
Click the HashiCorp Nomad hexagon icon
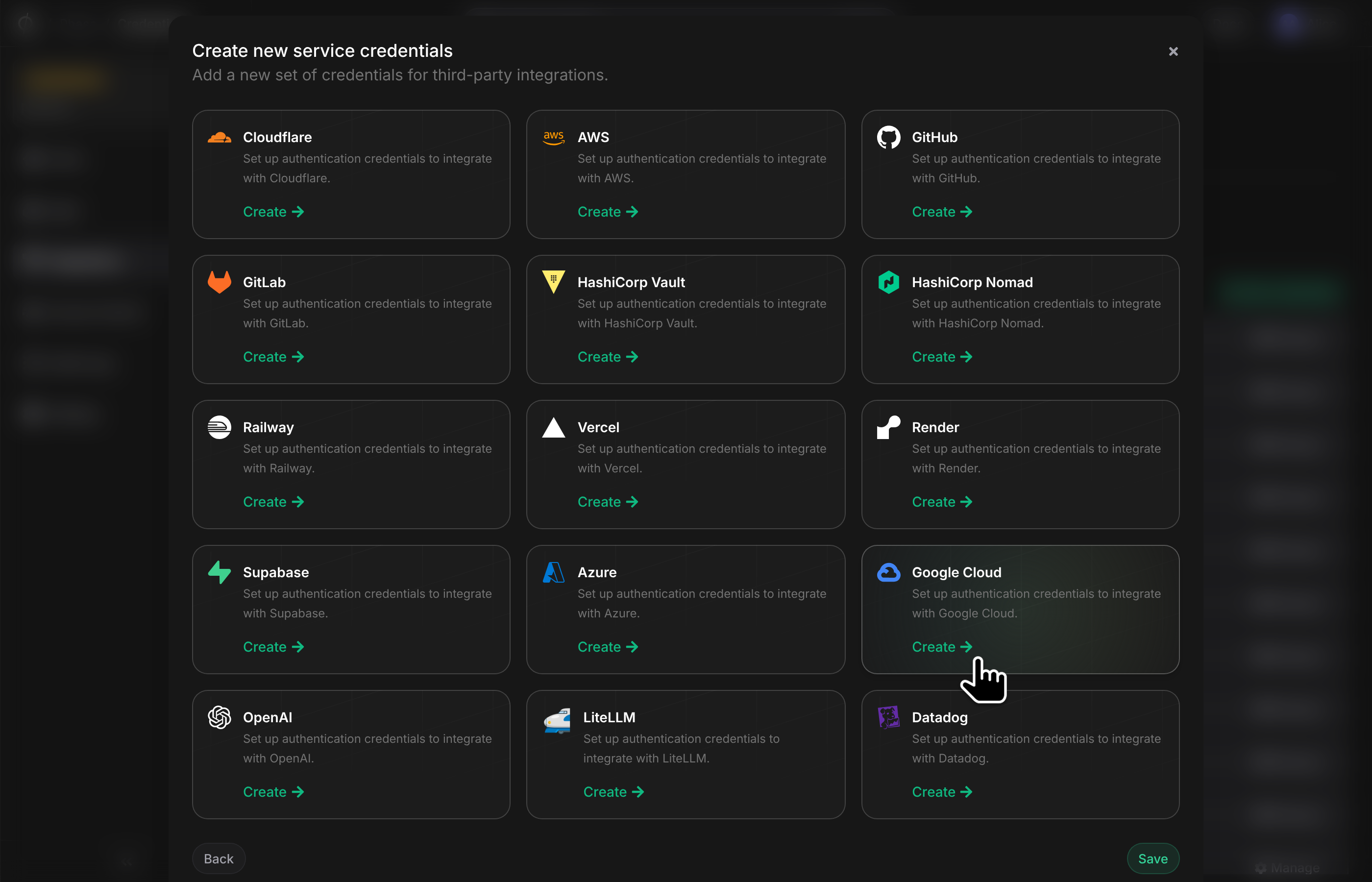889,282
